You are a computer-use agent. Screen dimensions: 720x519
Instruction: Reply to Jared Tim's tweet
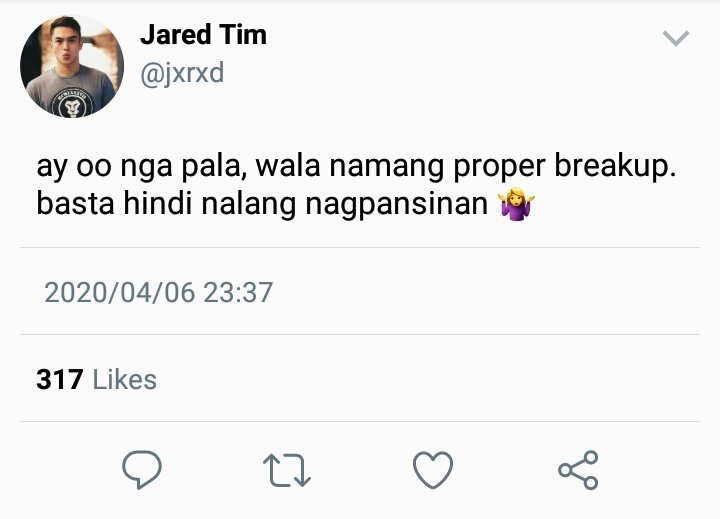(142, 469)
